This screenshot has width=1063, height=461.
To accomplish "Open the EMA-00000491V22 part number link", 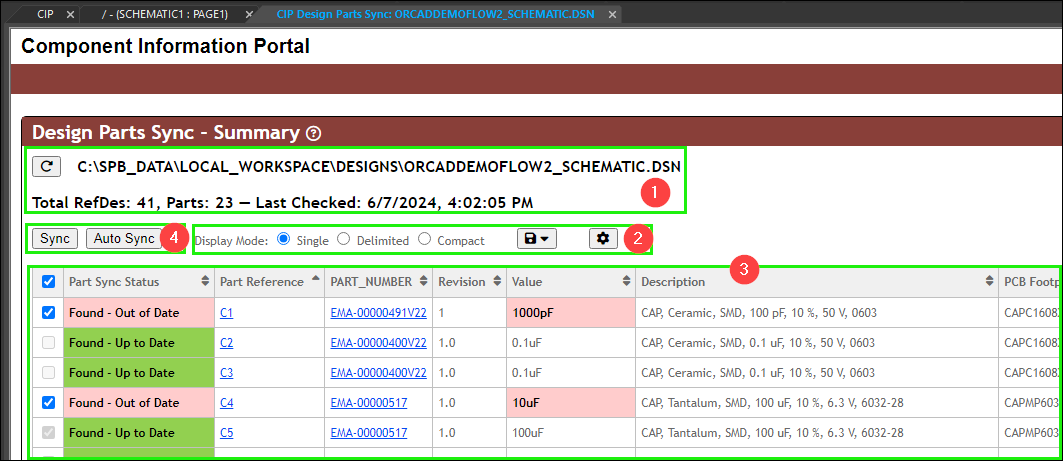I will click(378, 313).
